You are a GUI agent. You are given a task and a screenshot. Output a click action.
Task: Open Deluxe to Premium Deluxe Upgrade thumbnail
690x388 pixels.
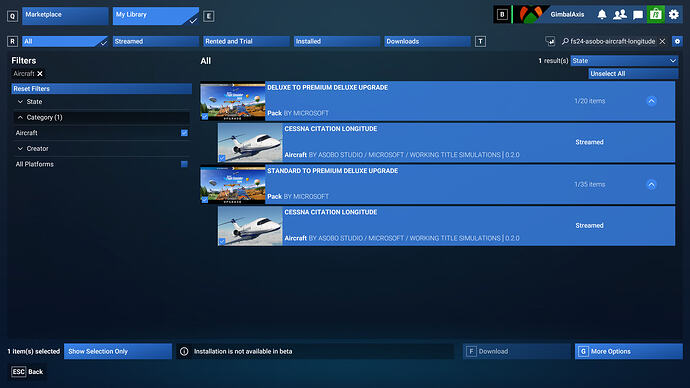233,101
